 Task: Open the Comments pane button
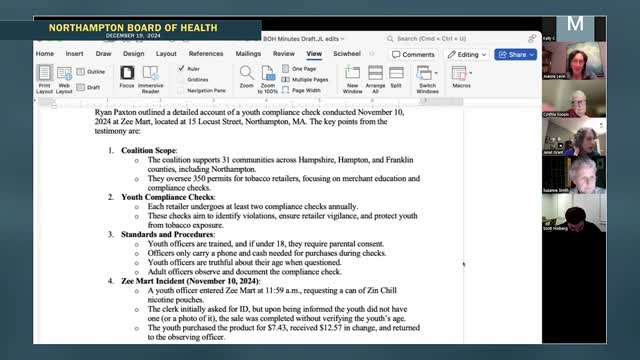tap(413, 54)
